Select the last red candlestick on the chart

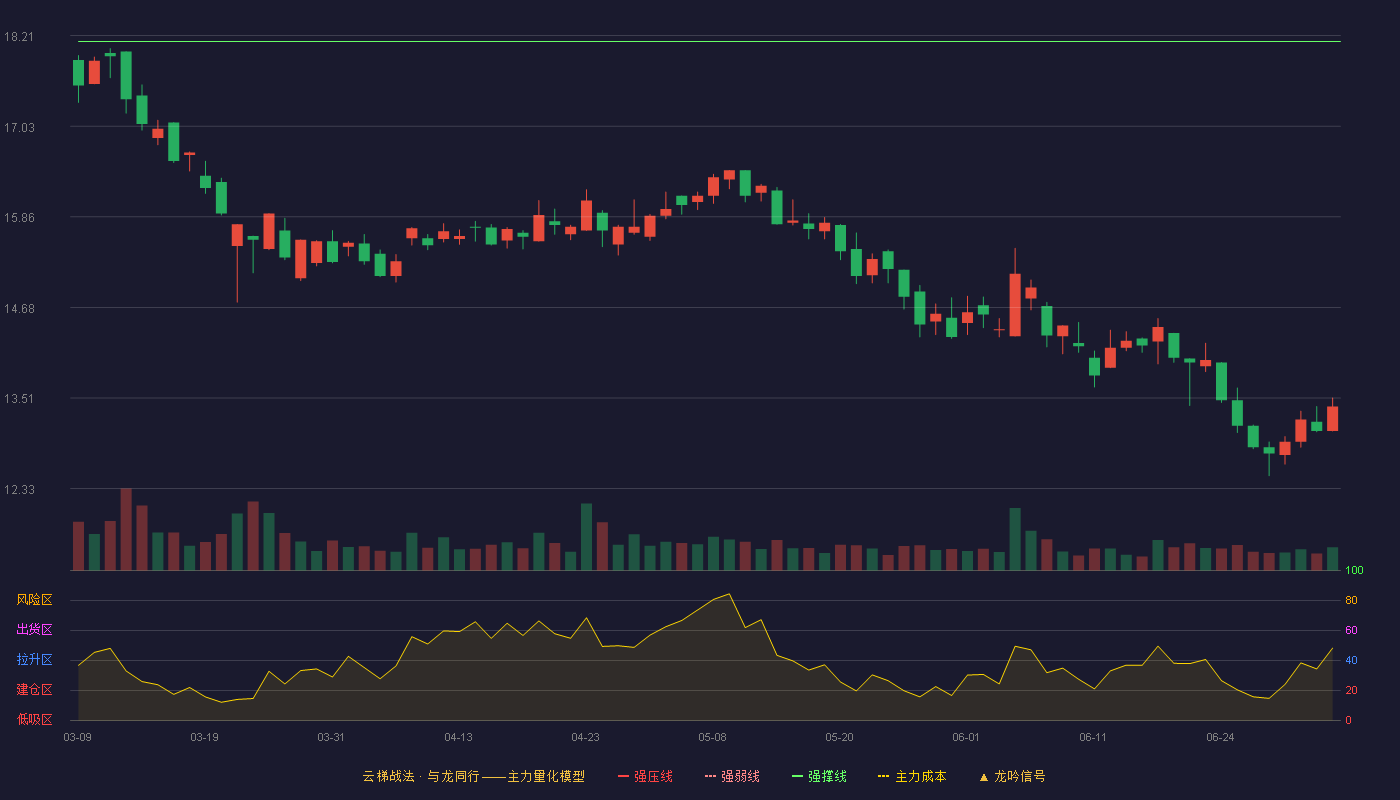coord(1332,418)
